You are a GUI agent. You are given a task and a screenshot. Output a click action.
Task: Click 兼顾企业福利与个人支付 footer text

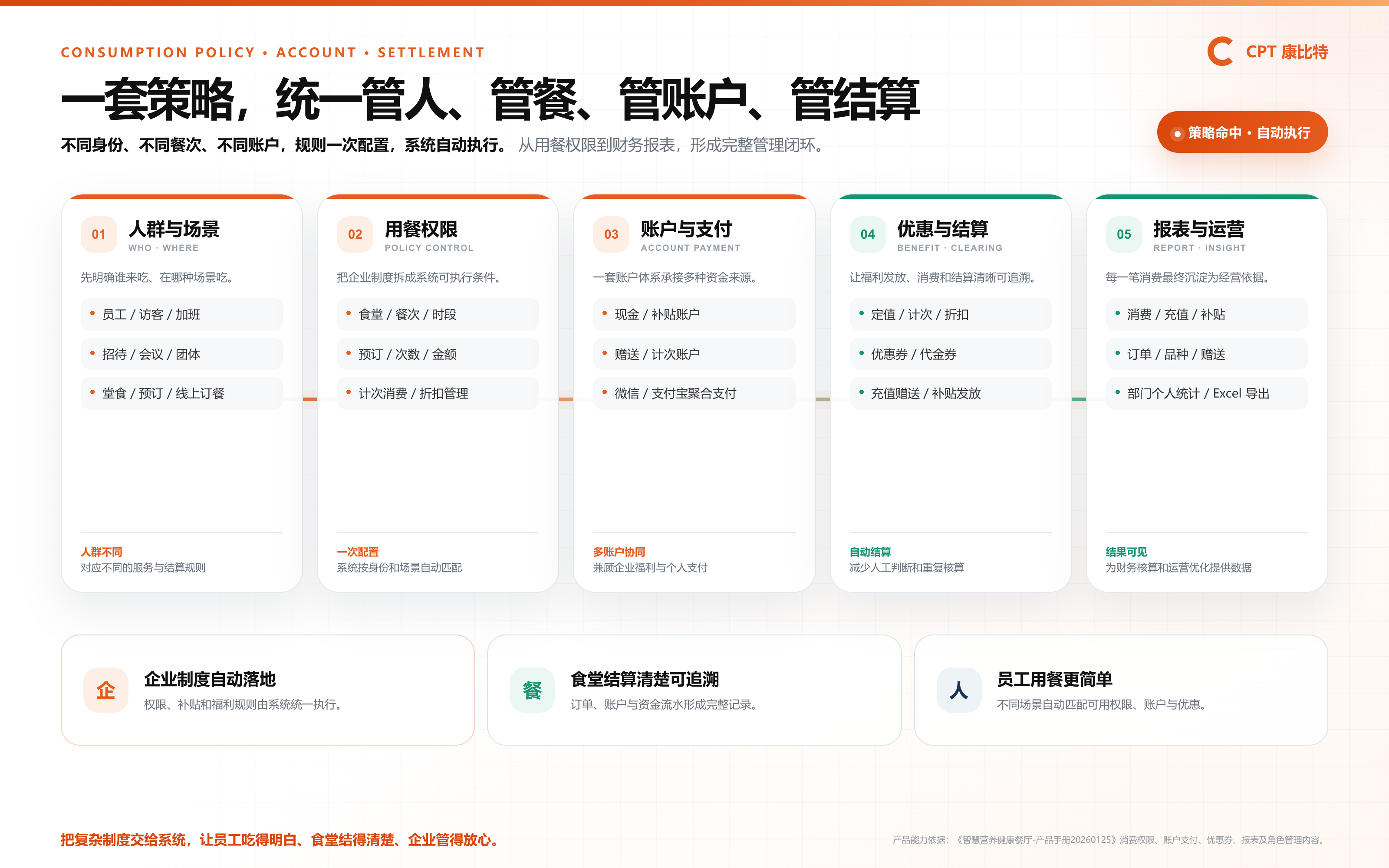pos(650,567)
